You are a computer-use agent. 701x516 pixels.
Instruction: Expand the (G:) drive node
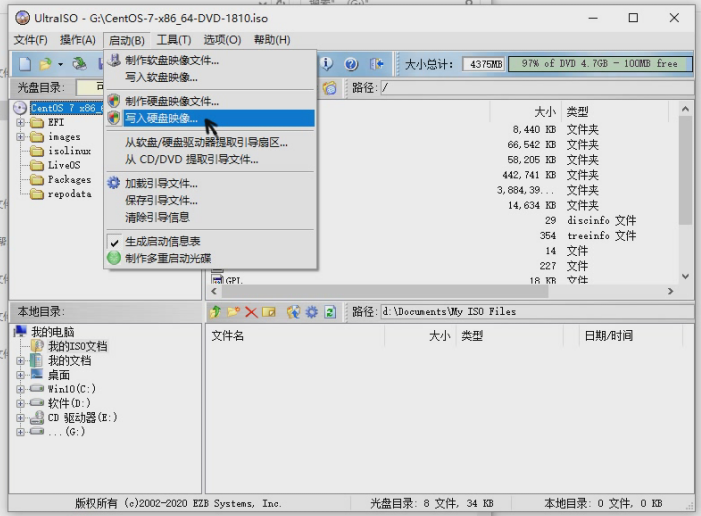20,432
